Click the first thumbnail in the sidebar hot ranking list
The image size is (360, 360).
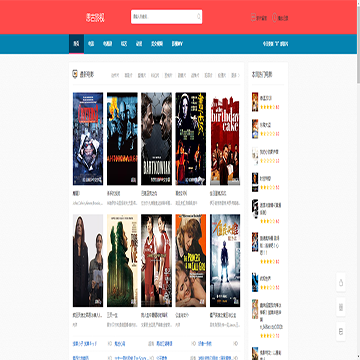[x=255, y=102]
